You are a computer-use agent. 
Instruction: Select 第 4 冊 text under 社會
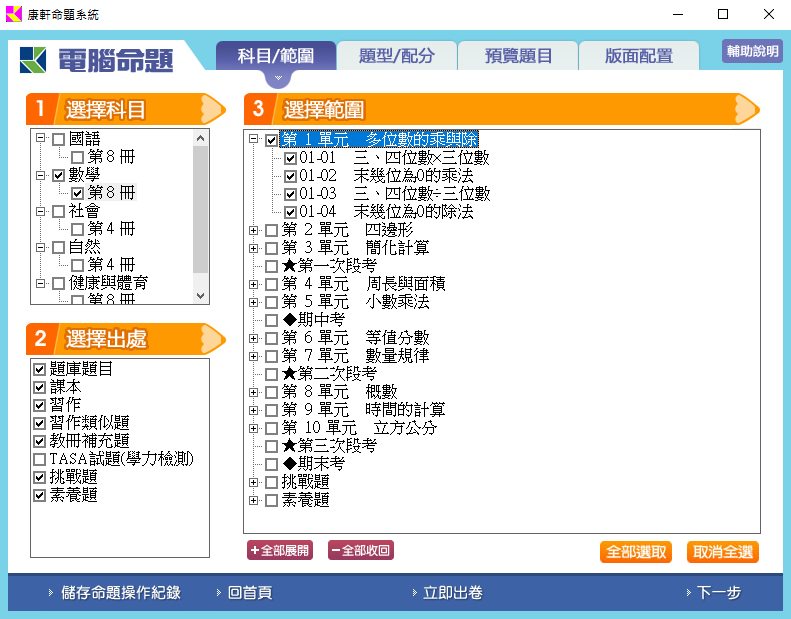pyautogui.click(x=111, y=229)
